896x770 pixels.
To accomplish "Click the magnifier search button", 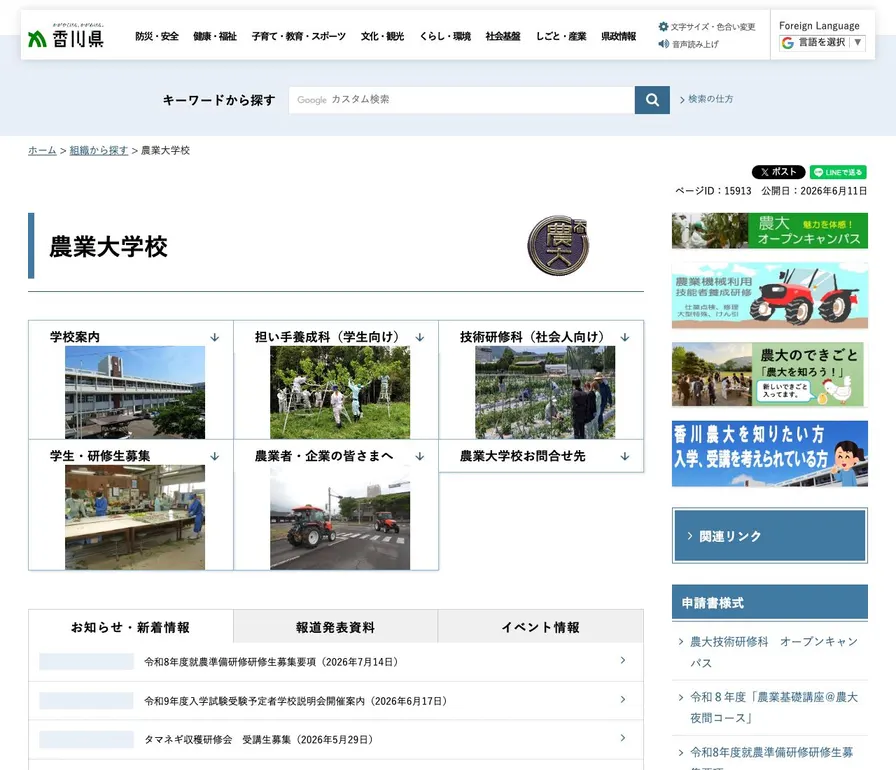I will click(x=652, y=100).
